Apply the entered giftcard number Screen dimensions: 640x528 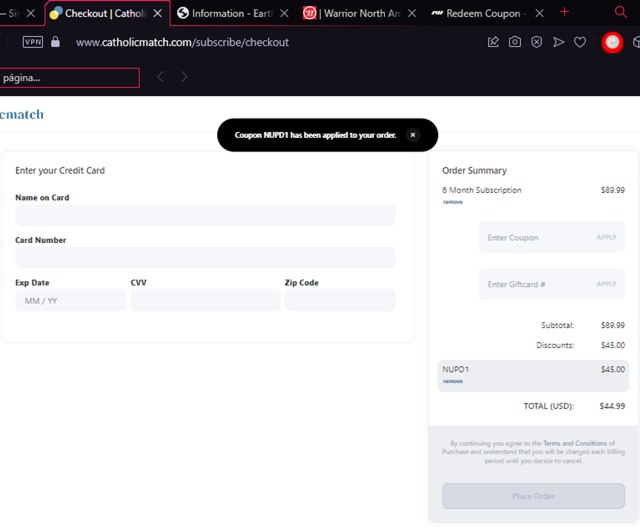[606, 284]
